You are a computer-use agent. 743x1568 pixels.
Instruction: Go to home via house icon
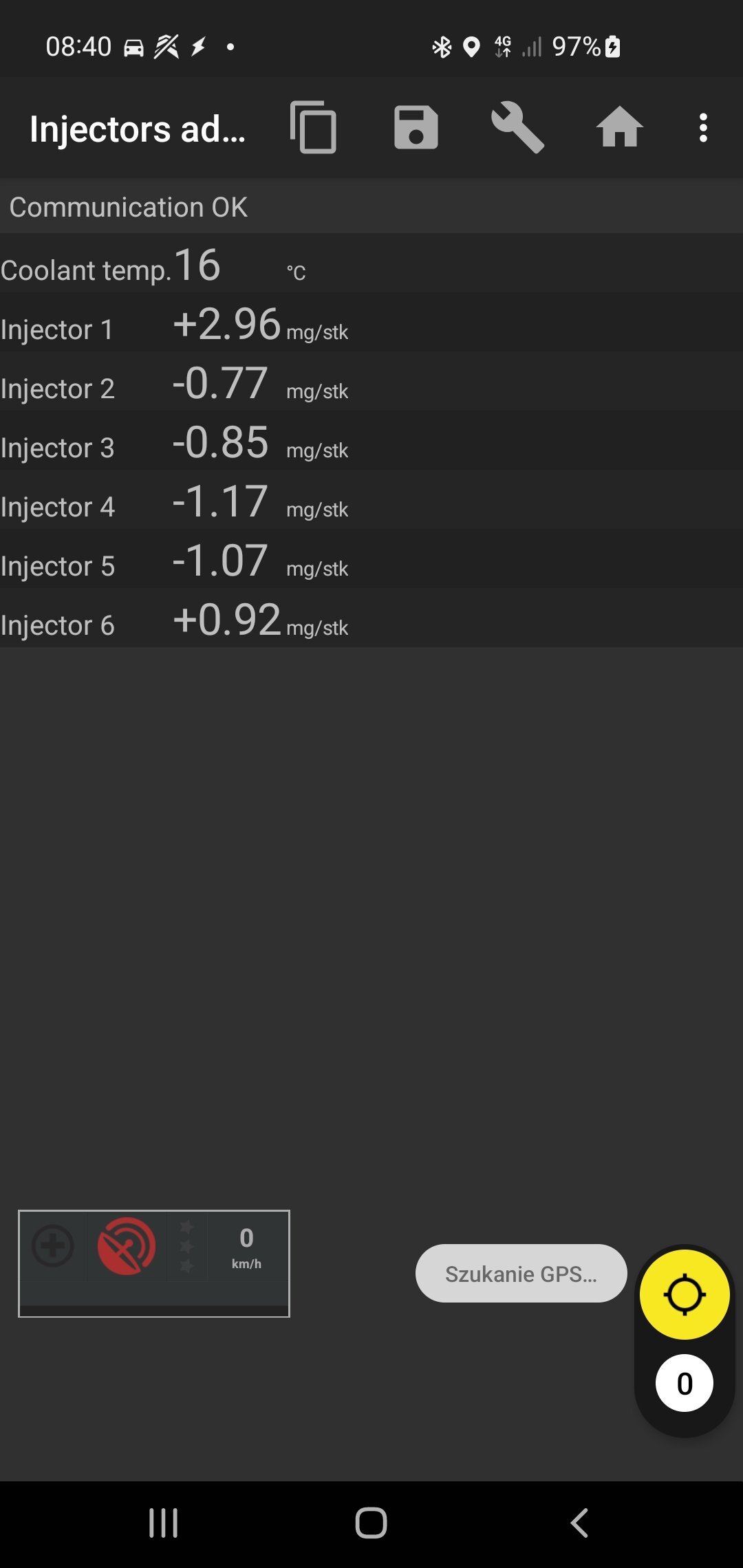click(619, 127)
